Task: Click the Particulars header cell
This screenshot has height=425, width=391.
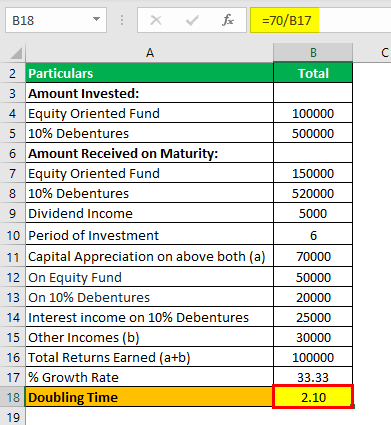Action: point(149,73)
